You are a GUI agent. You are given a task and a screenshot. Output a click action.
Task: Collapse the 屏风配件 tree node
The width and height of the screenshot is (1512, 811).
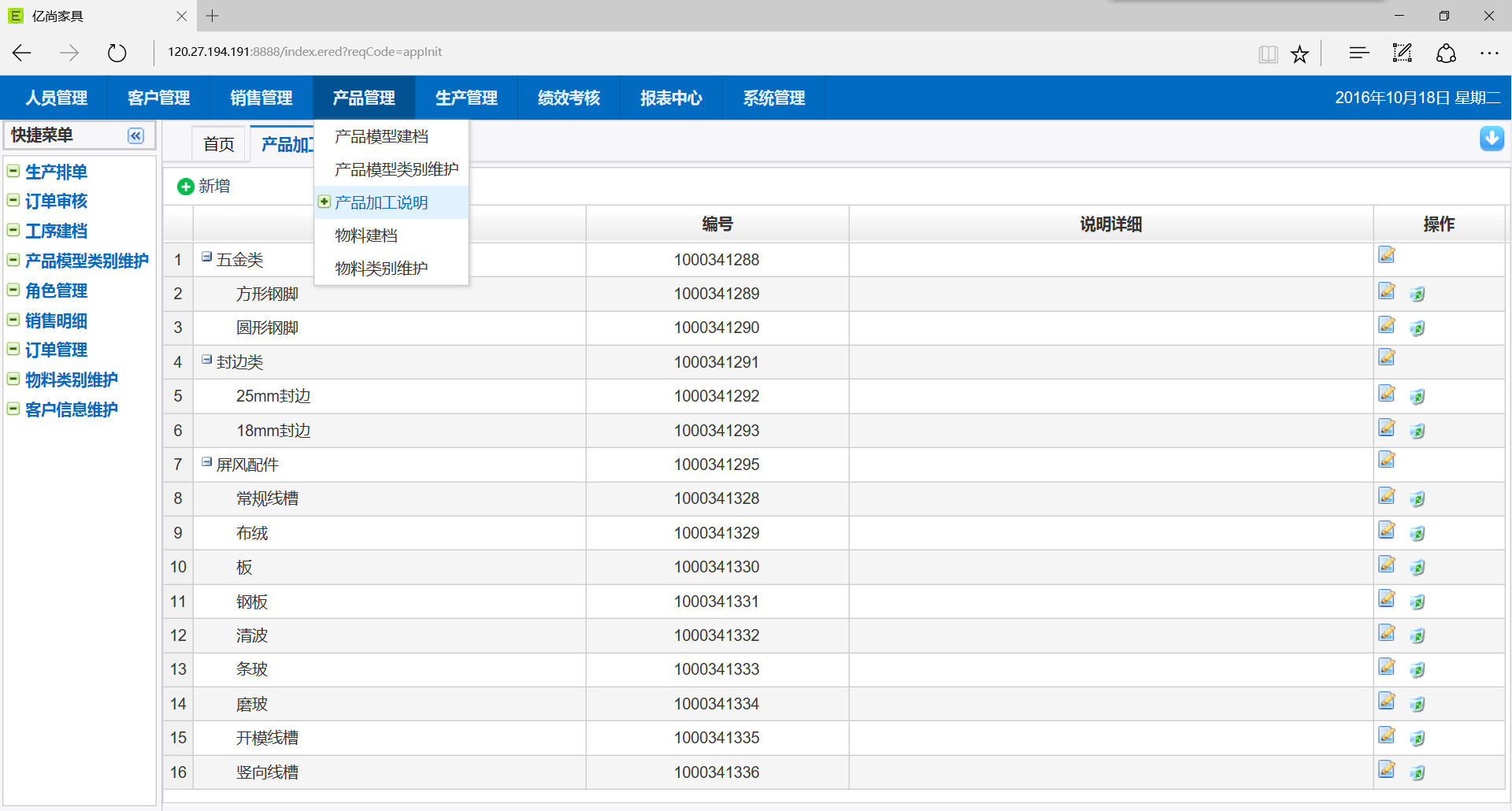click(x=206, y=462)
